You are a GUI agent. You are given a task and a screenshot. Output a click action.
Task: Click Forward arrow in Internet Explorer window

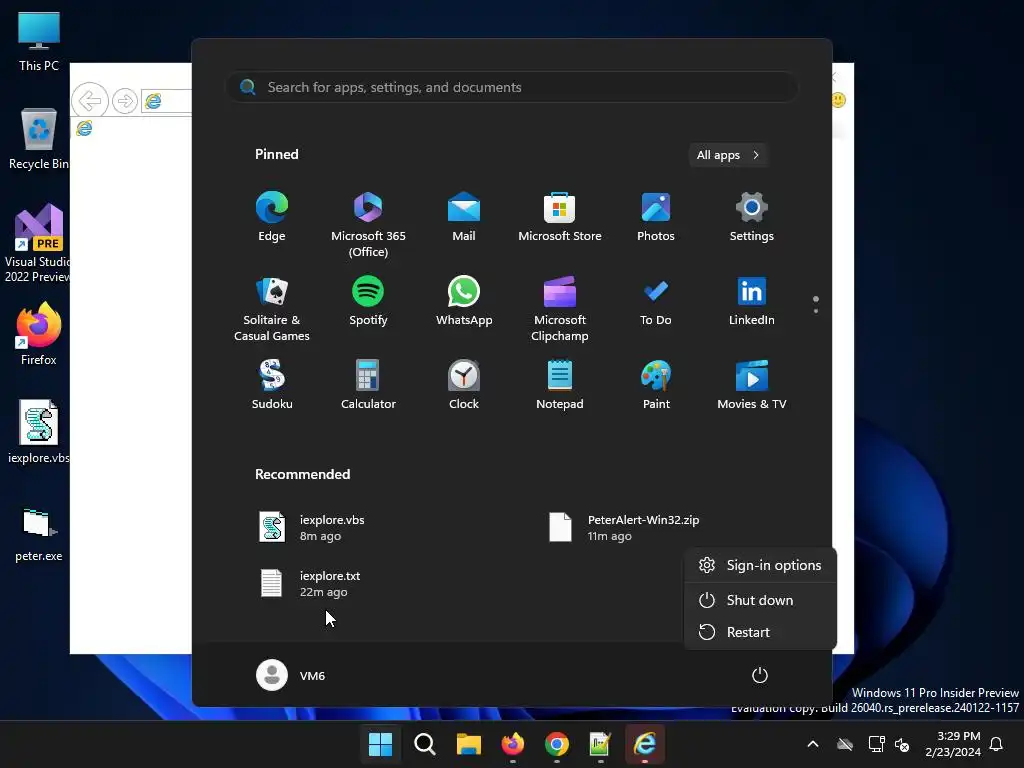pyautogui.click(x=124, y=101)
